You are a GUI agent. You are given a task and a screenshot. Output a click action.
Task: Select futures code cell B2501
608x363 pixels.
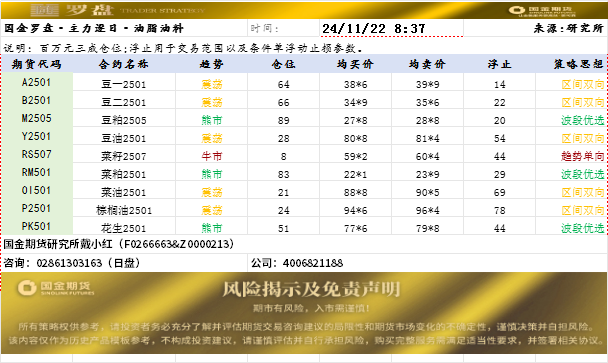(36, 100)
